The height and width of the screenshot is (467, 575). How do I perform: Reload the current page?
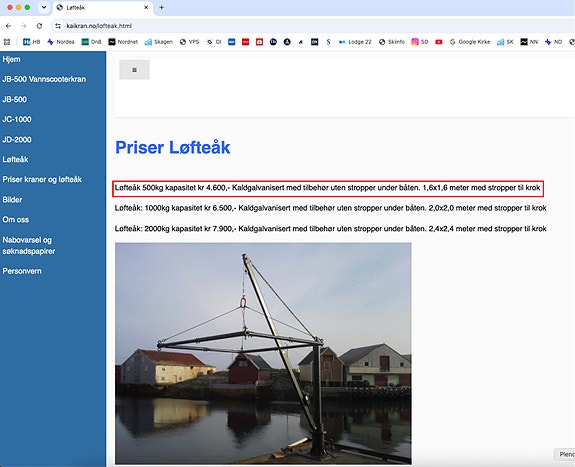click(x=39, y=26)
